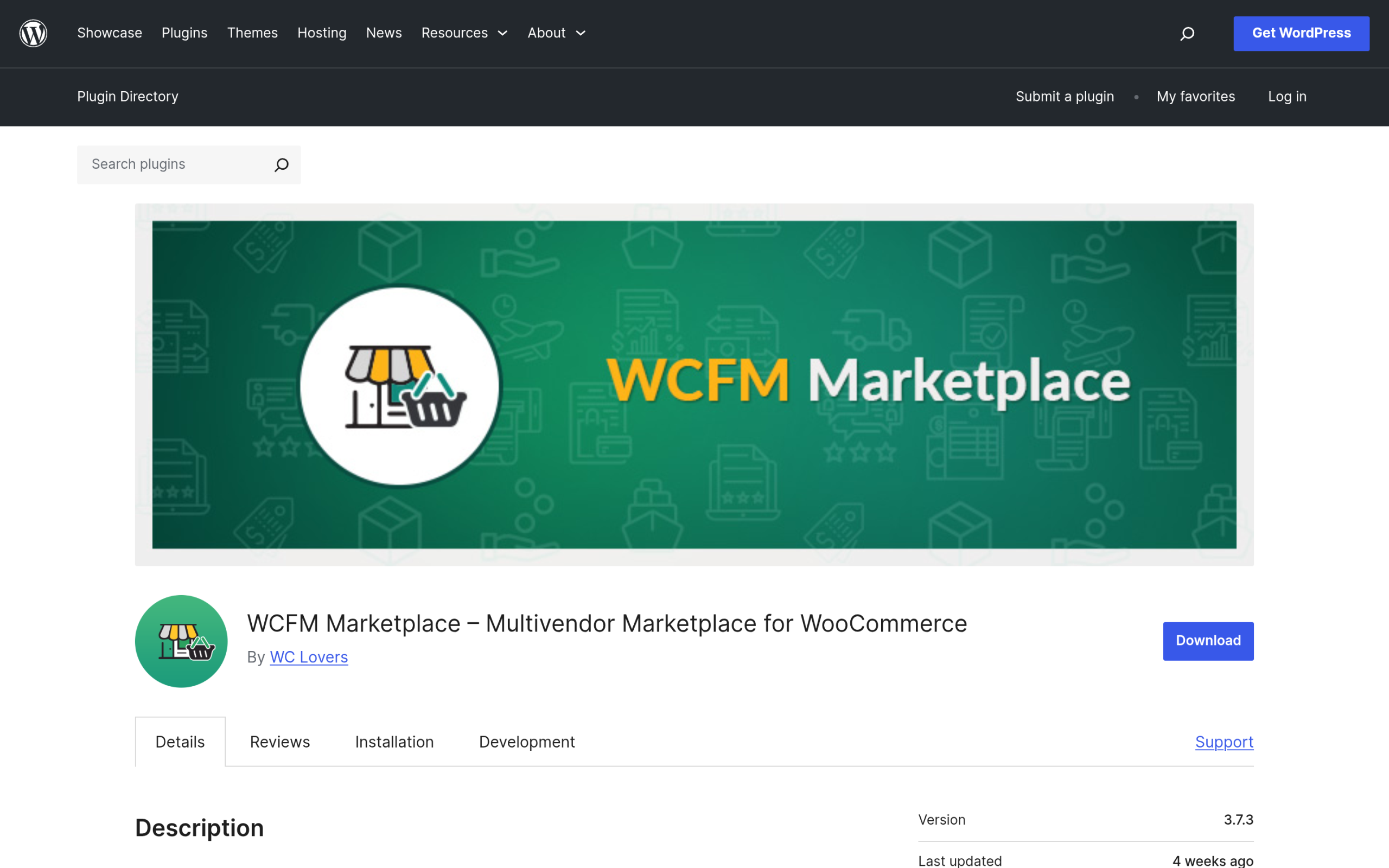Click the WordPress logo icon
Image resolution: width=1389 pixels, height=868 pixels.
coord(33,33)
